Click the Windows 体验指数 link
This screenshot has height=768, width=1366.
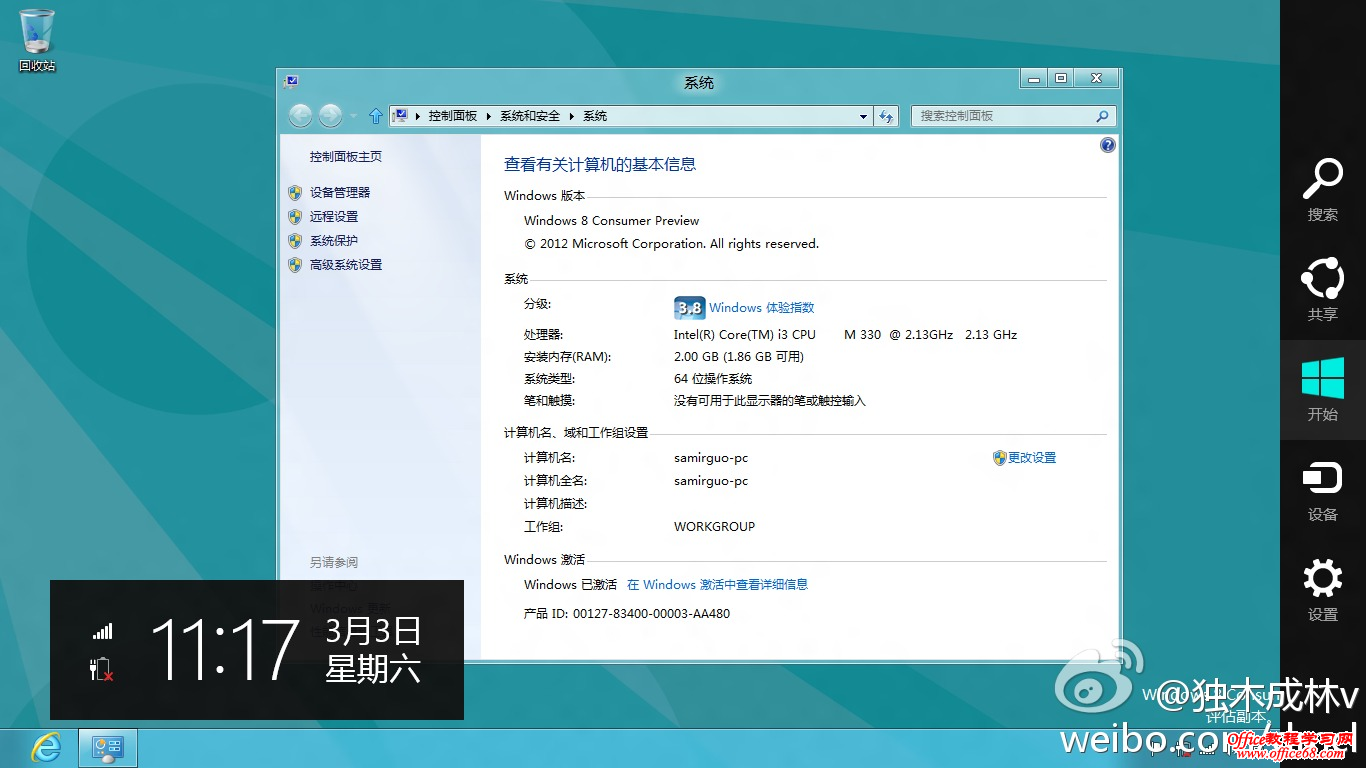click(761, 308)
